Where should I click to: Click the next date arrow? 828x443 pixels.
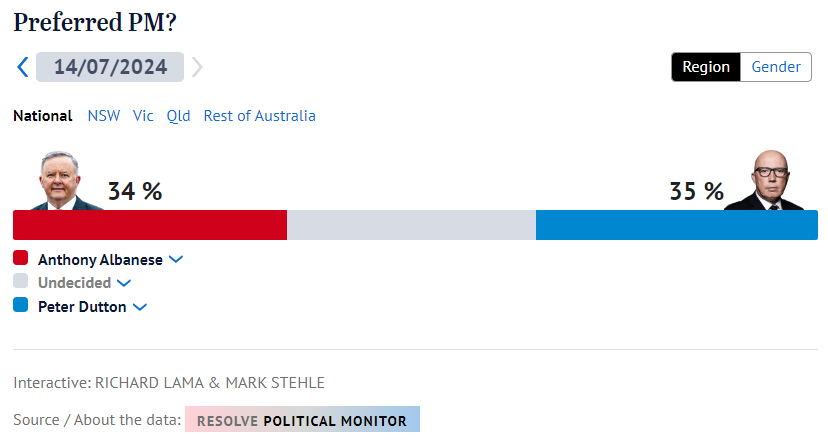(197, 67)
